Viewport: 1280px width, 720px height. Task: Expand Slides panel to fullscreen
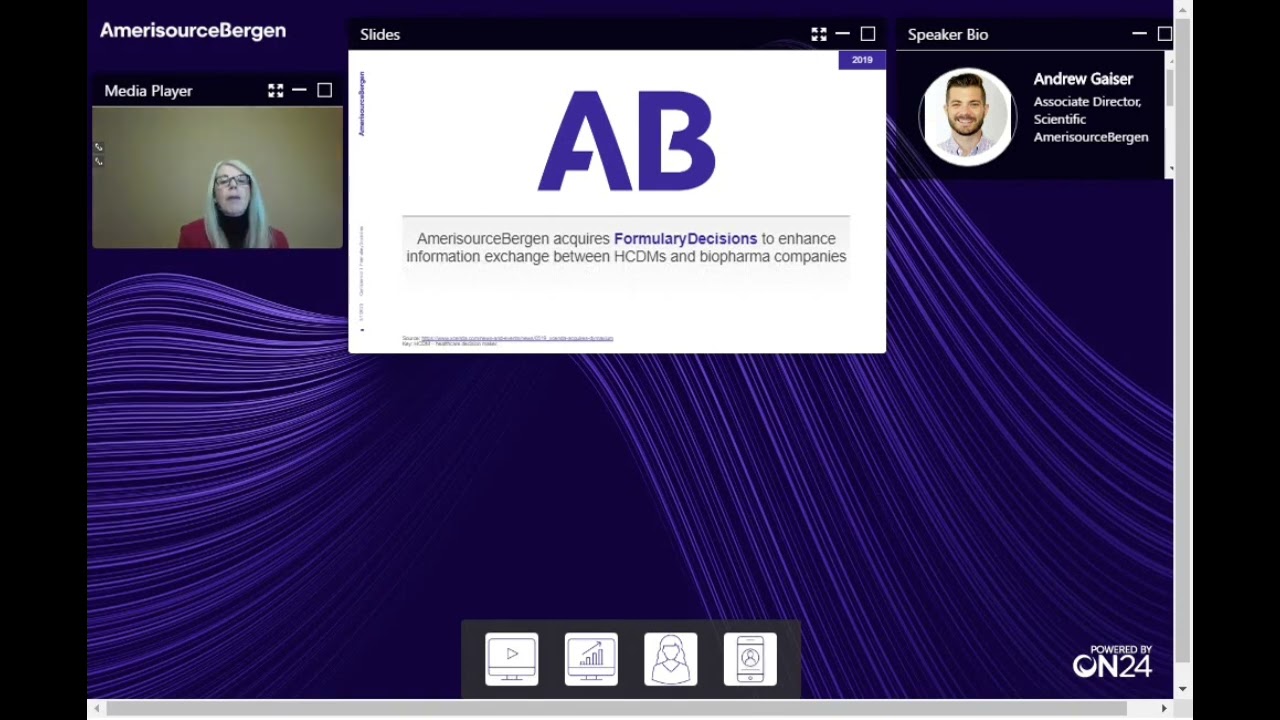click(819, 34)
